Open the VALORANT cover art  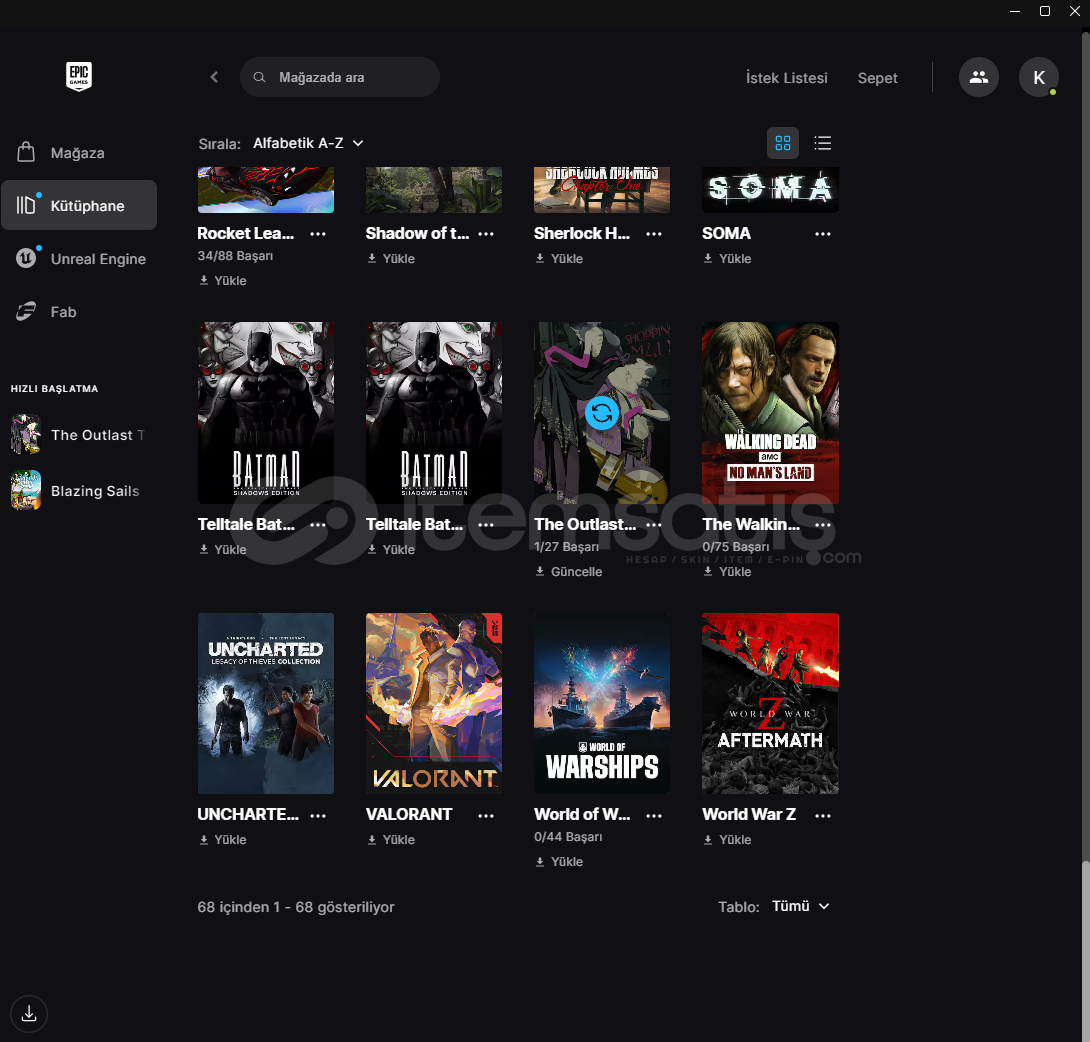click(x=434, y=703)
